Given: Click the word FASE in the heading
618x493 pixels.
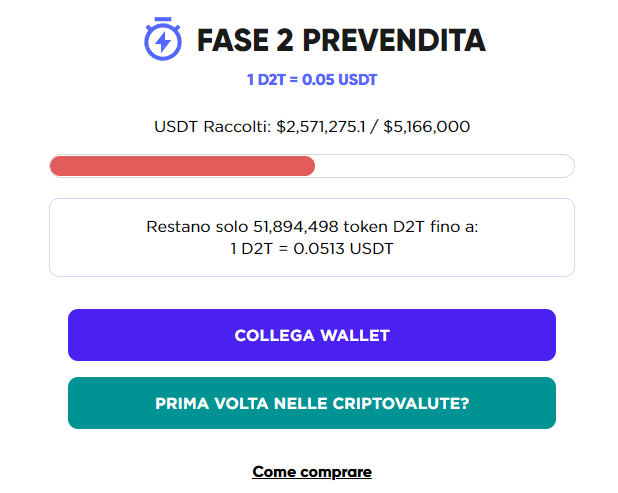Looking at the screenshot, I should (x=233, y=40).
